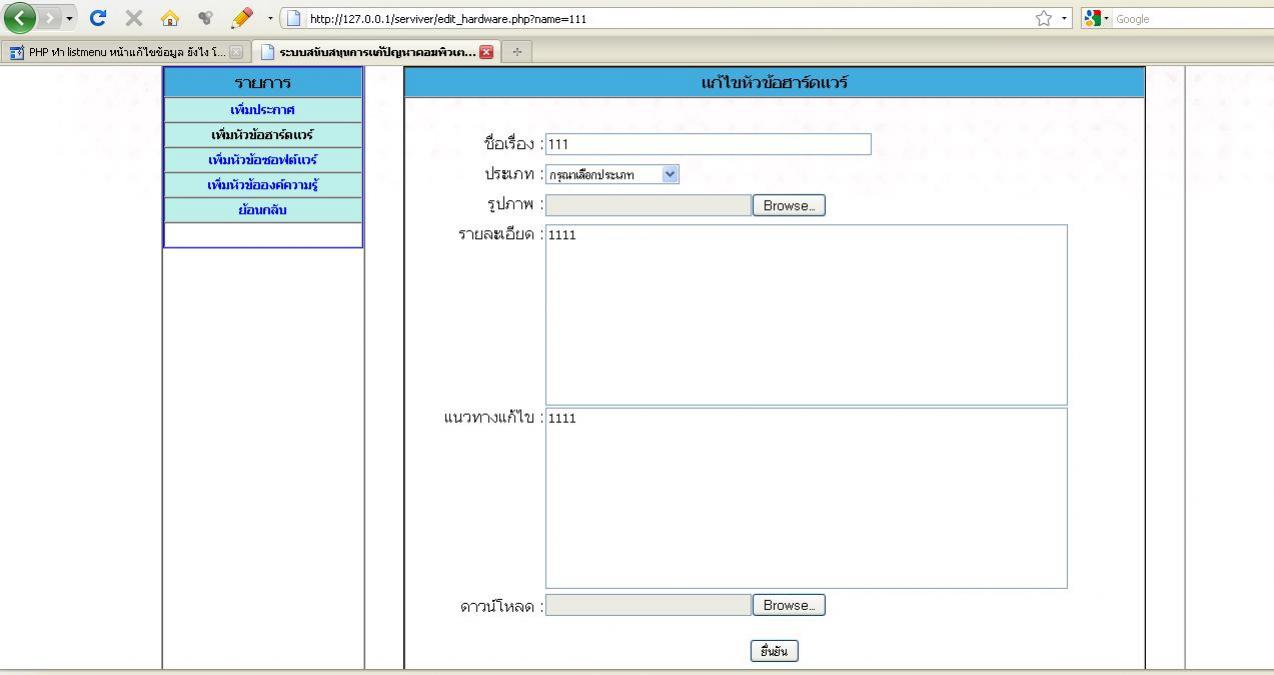This screenshot has height=675, width=1274.
Task: Click the ดาวน์โหลด file path field
Action: click(x=648, y=605)
